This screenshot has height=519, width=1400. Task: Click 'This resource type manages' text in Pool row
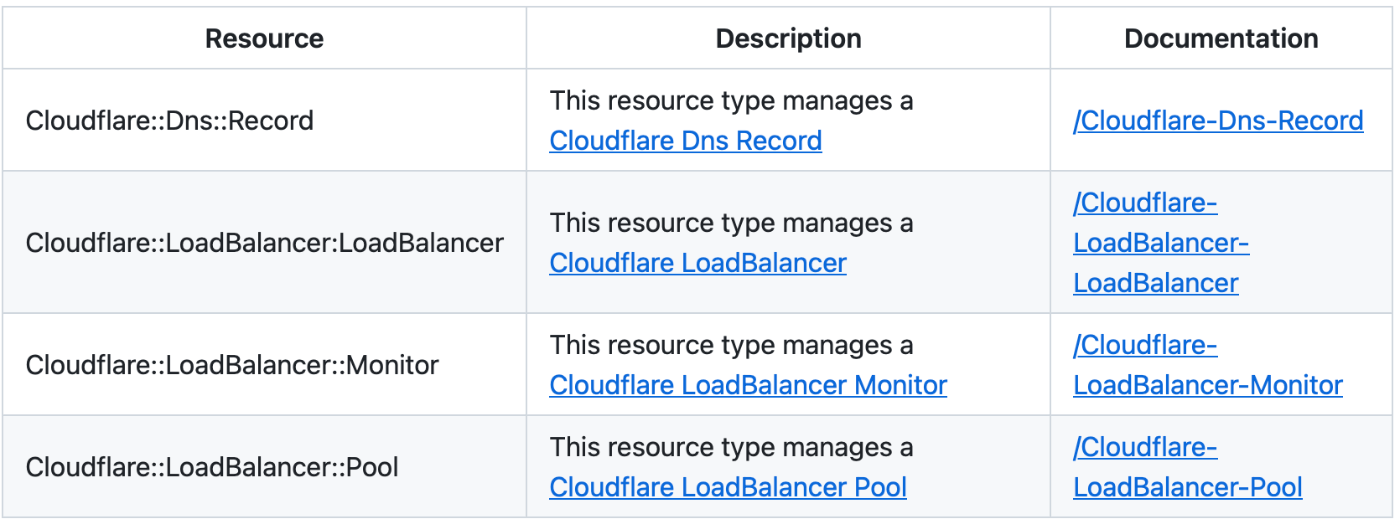click(730, 447)
